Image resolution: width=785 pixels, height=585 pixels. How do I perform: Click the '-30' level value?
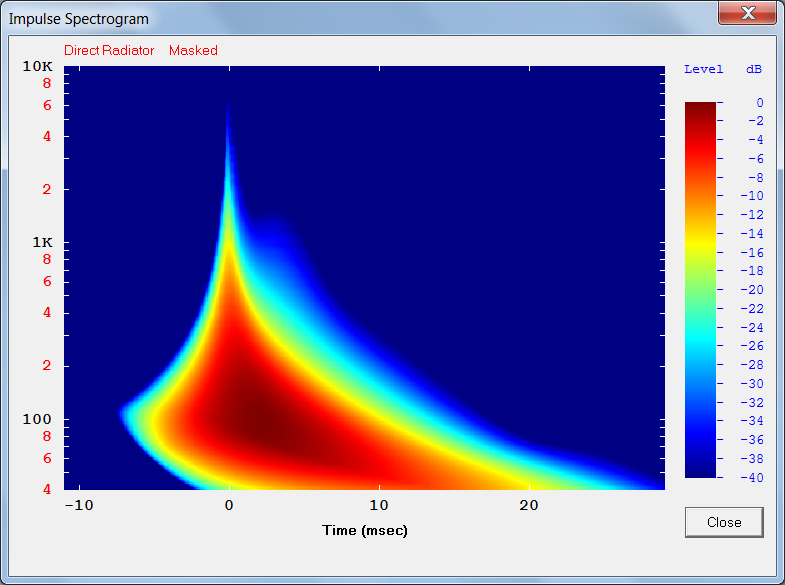click(752, 384)
